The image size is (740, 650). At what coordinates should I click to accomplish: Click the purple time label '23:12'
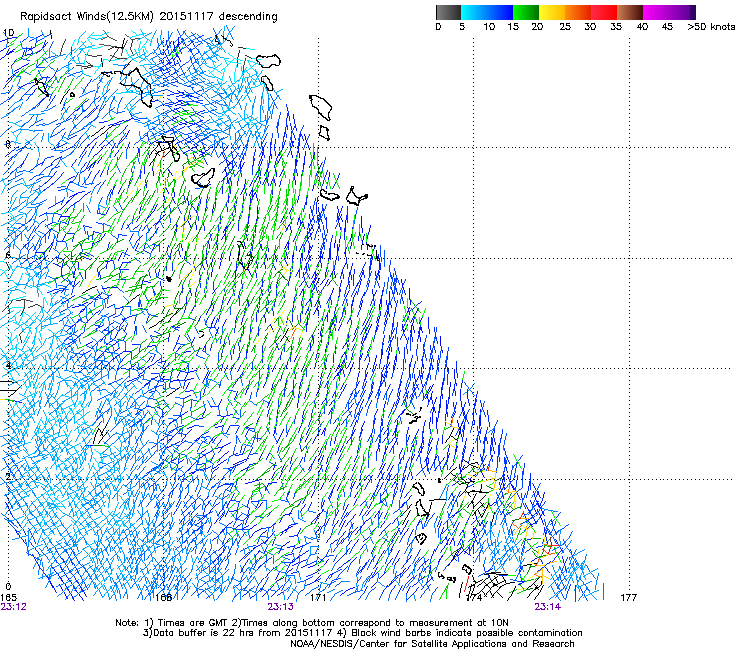[x=14, y=607]
